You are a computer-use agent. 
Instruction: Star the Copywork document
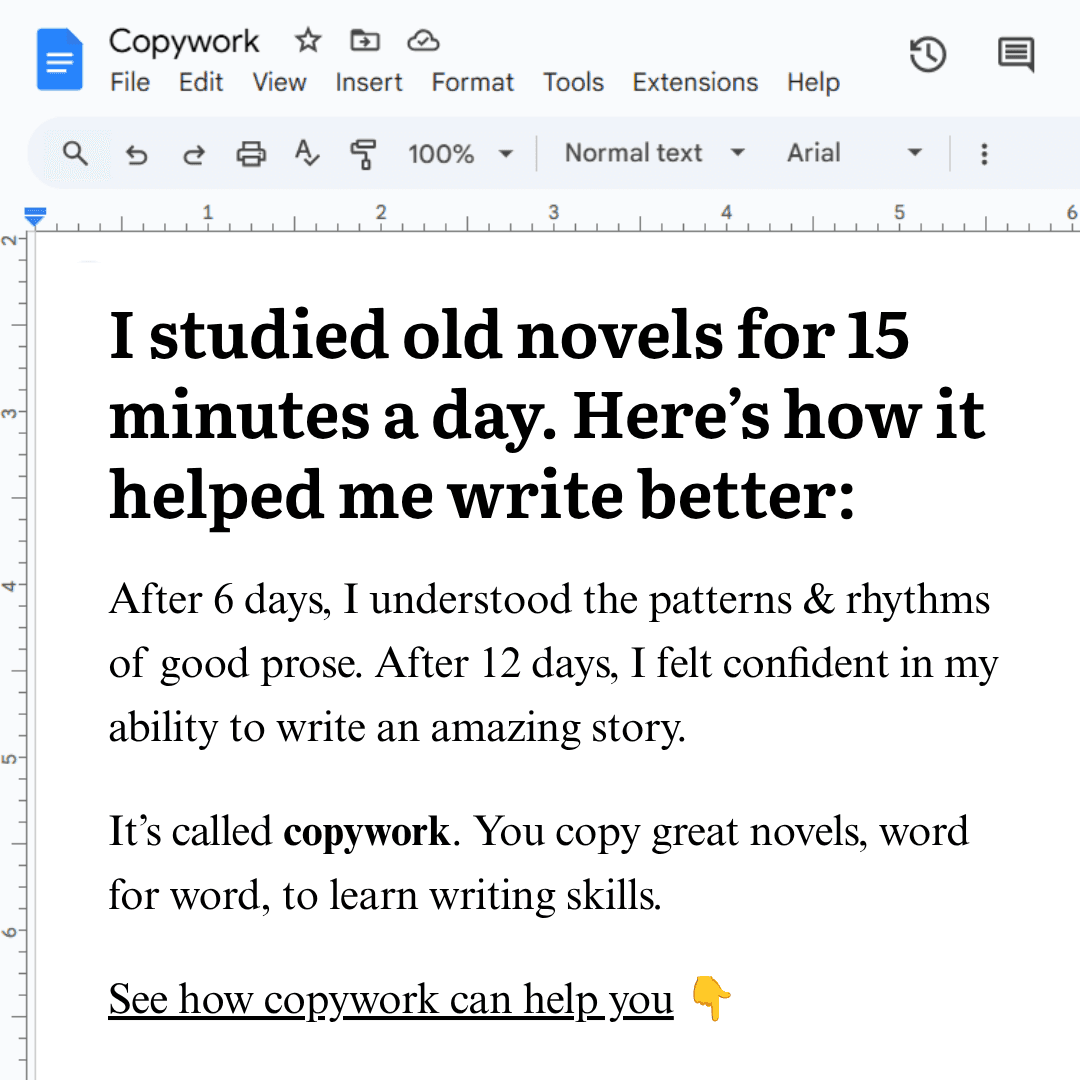click(x=308, y=41)
